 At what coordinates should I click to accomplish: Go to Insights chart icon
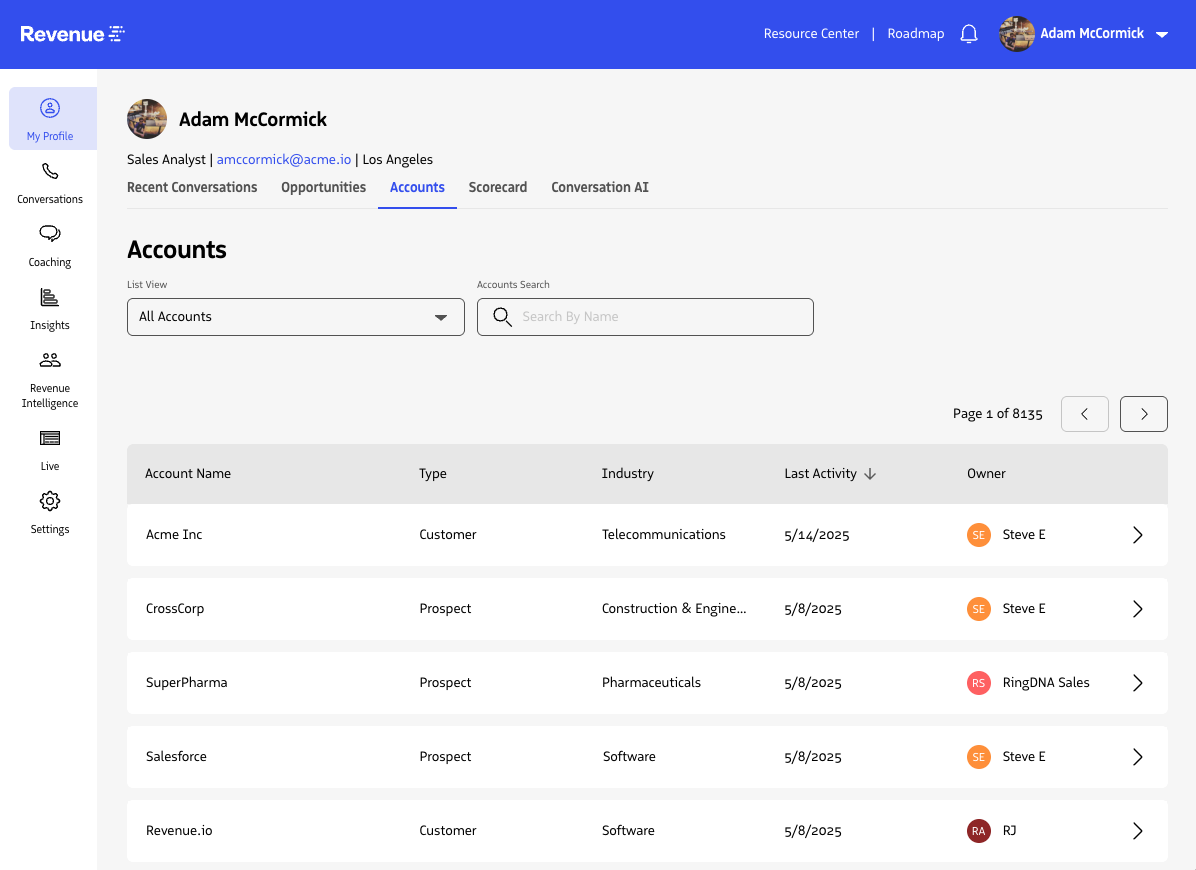tap(50, 298)
